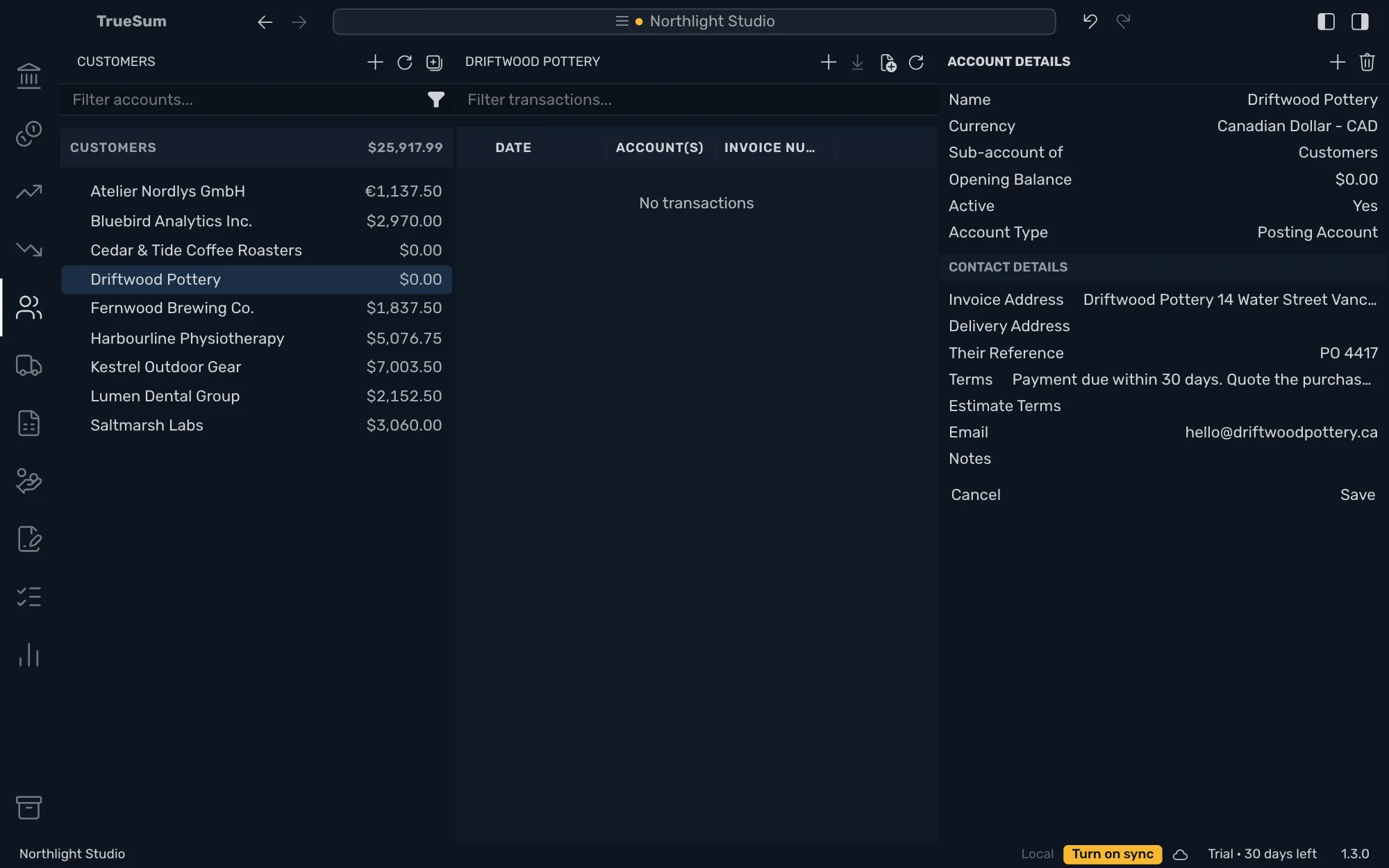Click the Filter transactions input
This screenshot has width=1389, height=868.
pos(698,100)
